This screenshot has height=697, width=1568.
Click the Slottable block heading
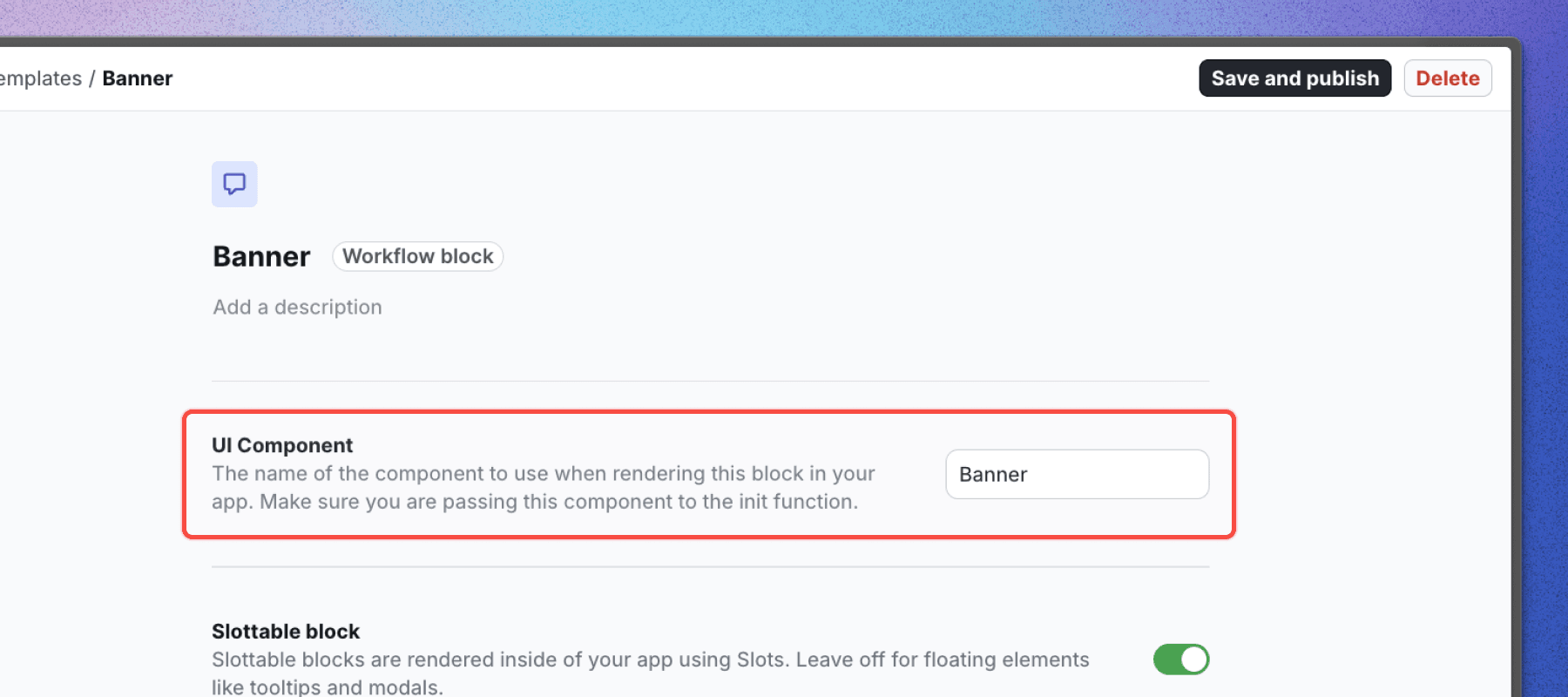tap(286, 632)
